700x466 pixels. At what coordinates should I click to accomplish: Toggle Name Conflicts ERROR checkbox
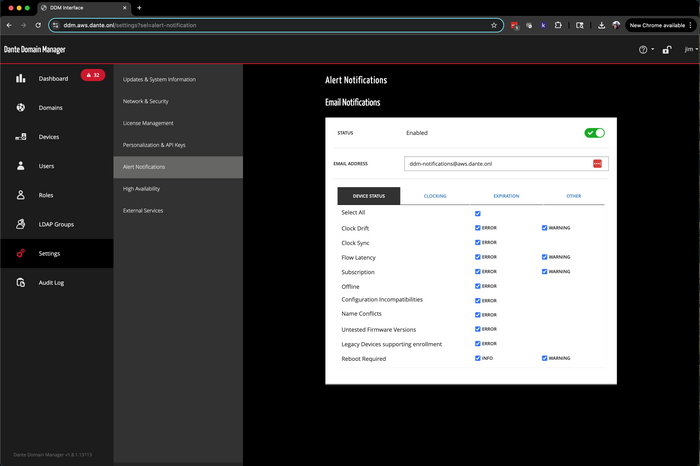point(478,315)
